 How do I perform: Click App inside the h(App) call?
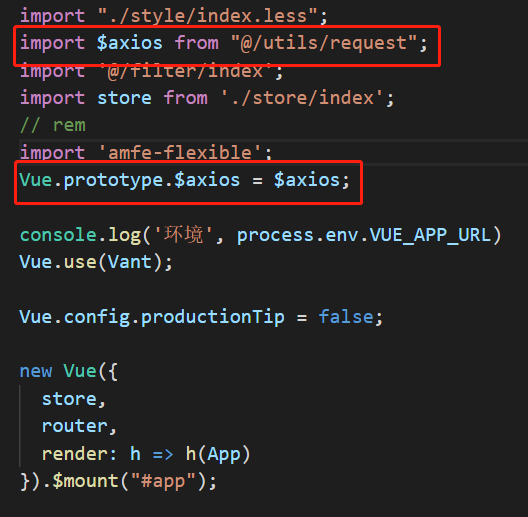tap(224, 454)
